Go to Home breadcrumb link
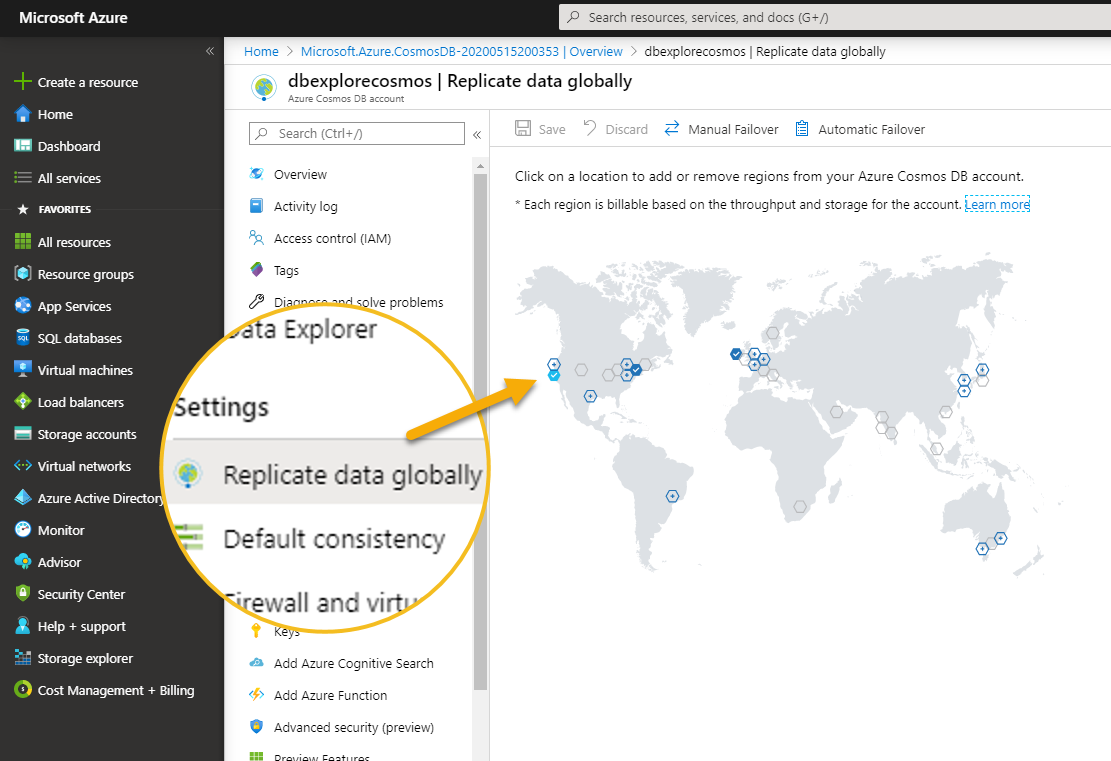1111x761 pixels. pyautogui.click(x=261, y=52)
